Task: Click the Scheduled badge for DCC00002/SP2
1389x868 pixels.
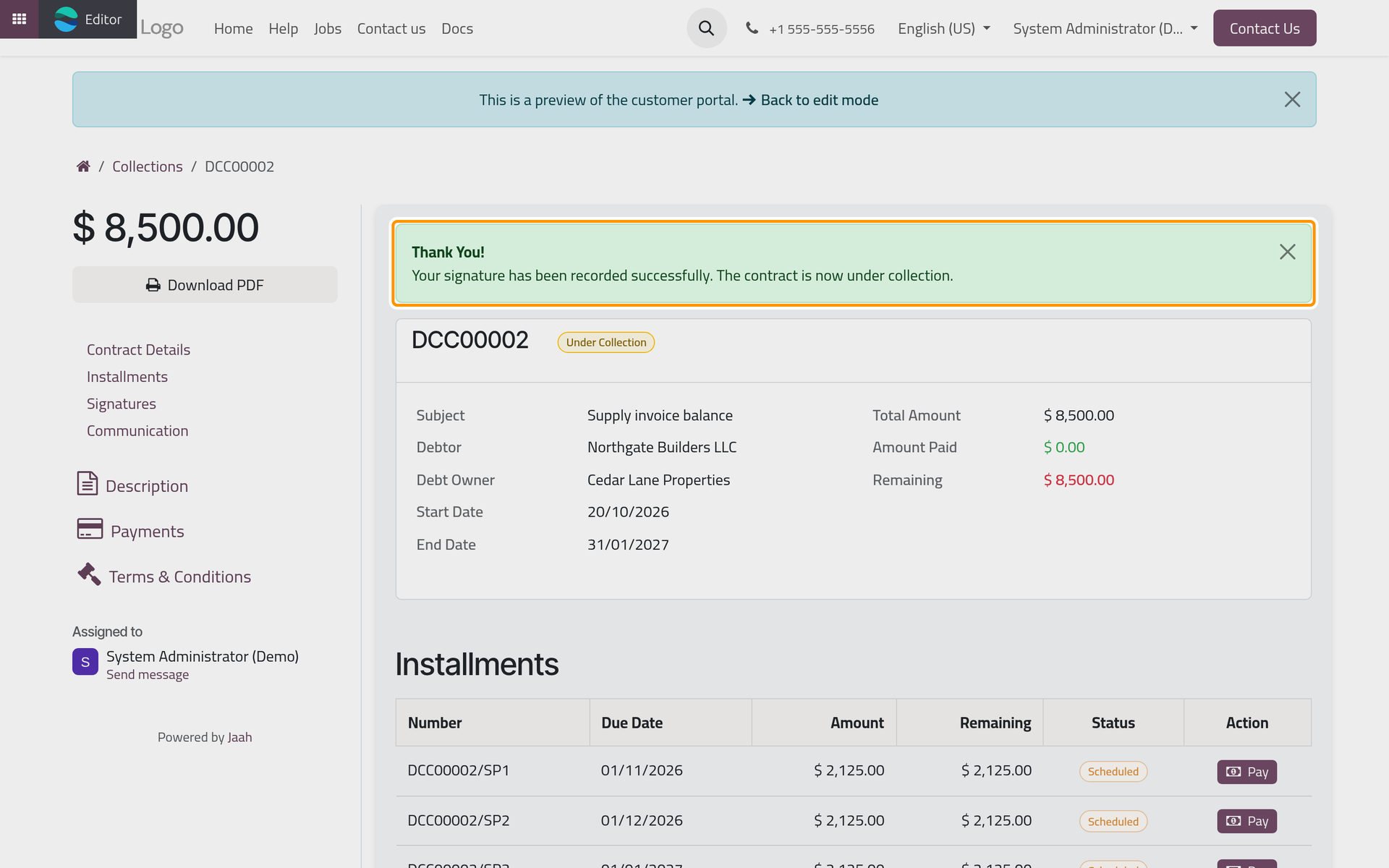Action: (x=1113, y=821)
